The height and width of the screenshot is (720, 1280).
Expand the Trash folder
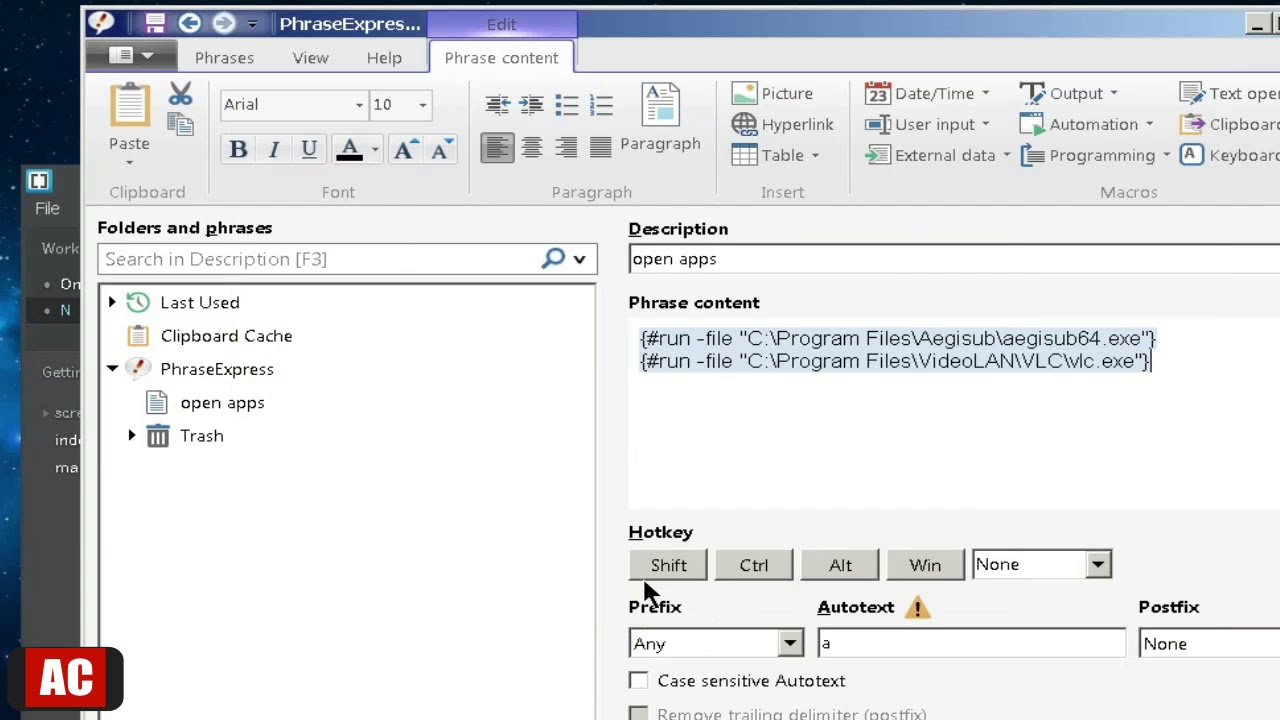coord(131,436)
